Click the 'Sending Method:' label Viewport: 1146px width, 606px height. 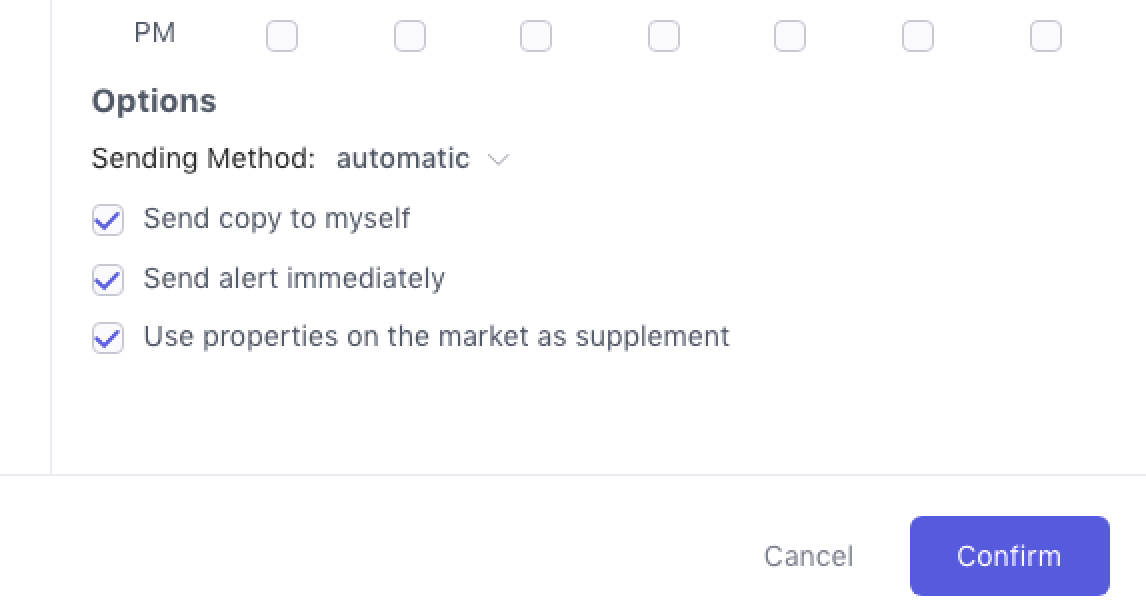click(x=204, y=159)
